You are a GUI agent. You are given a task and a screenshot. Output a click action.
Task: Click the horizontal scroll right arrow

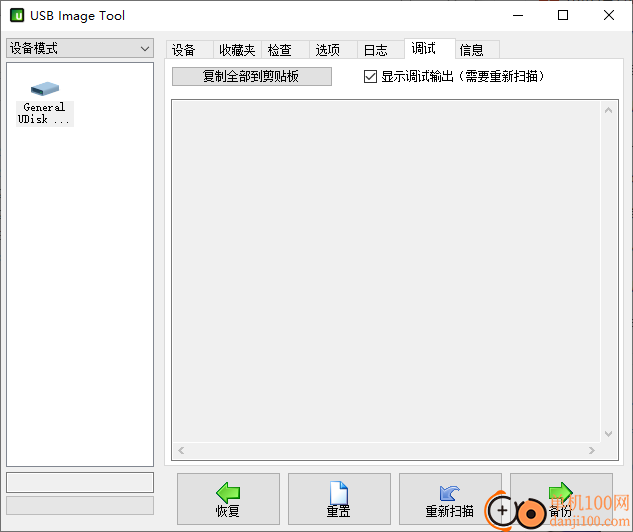592,450
